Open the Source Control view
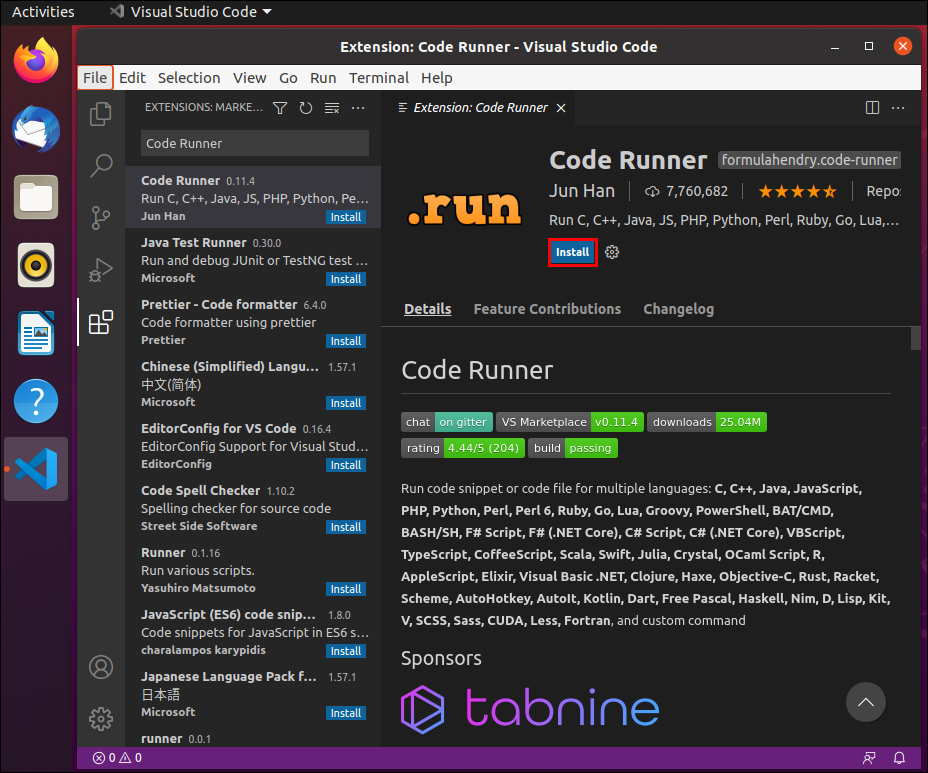Image resolution: width=928 pixels, height=773 pixels. tap(101, 218)
